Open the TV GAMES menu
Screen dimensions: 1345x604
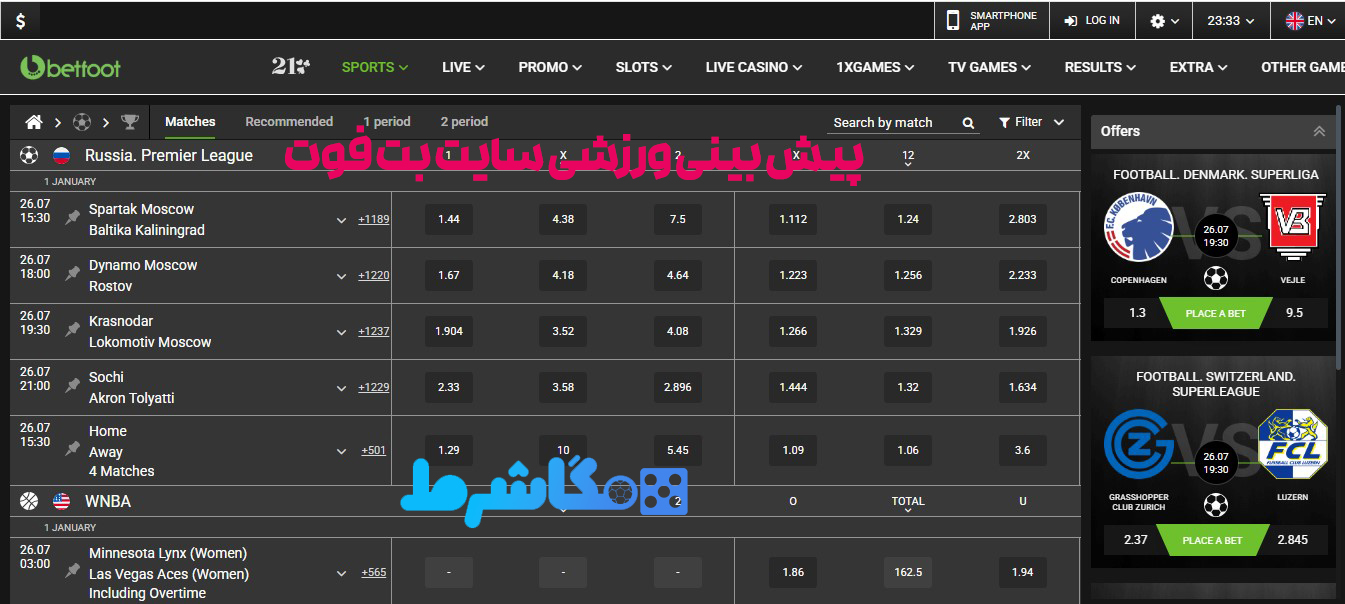coord(989,67)
